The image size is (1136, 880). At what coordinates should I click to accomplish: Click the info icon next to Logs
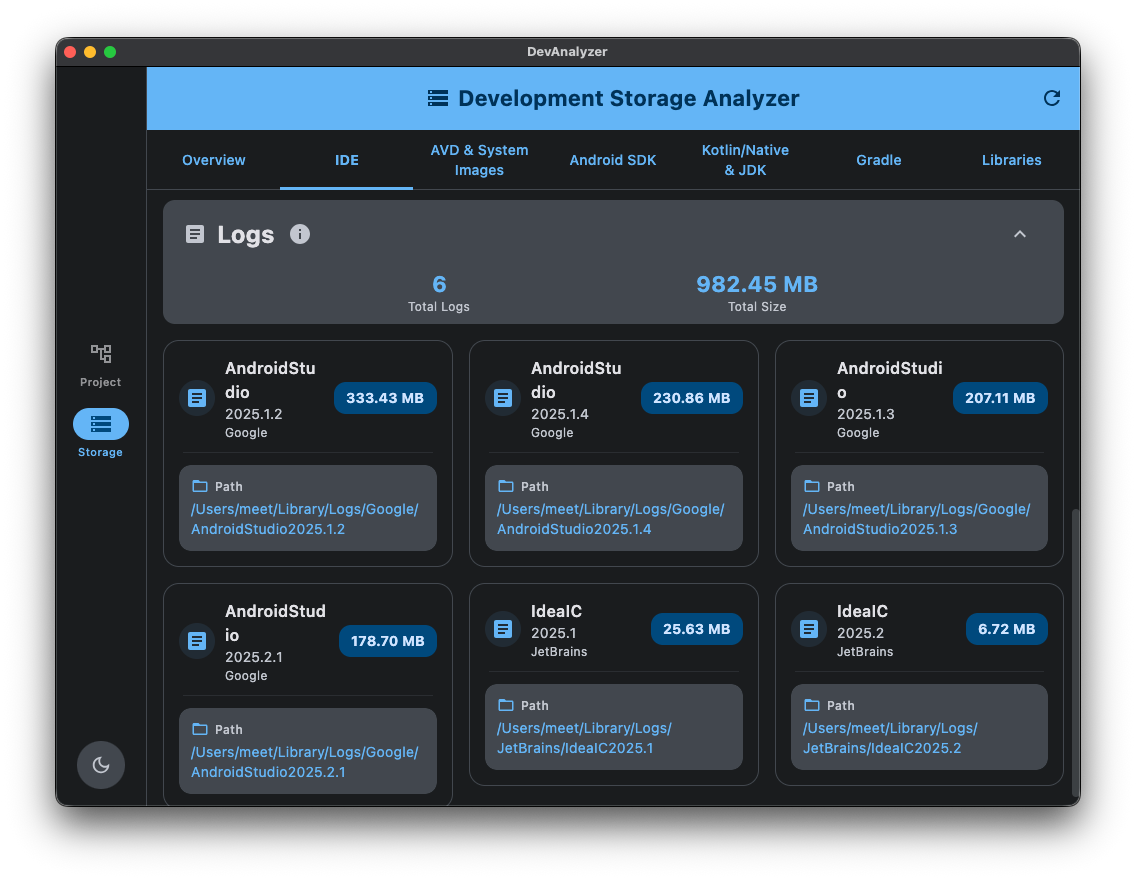click(x=300, y=234)
